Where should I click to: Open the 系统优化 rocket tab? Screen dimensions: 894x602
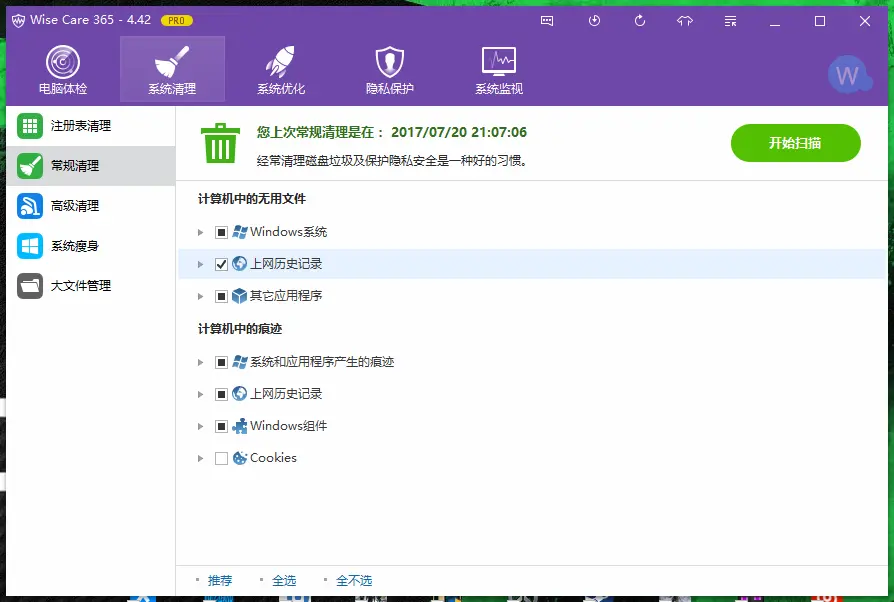click(281, 70)
